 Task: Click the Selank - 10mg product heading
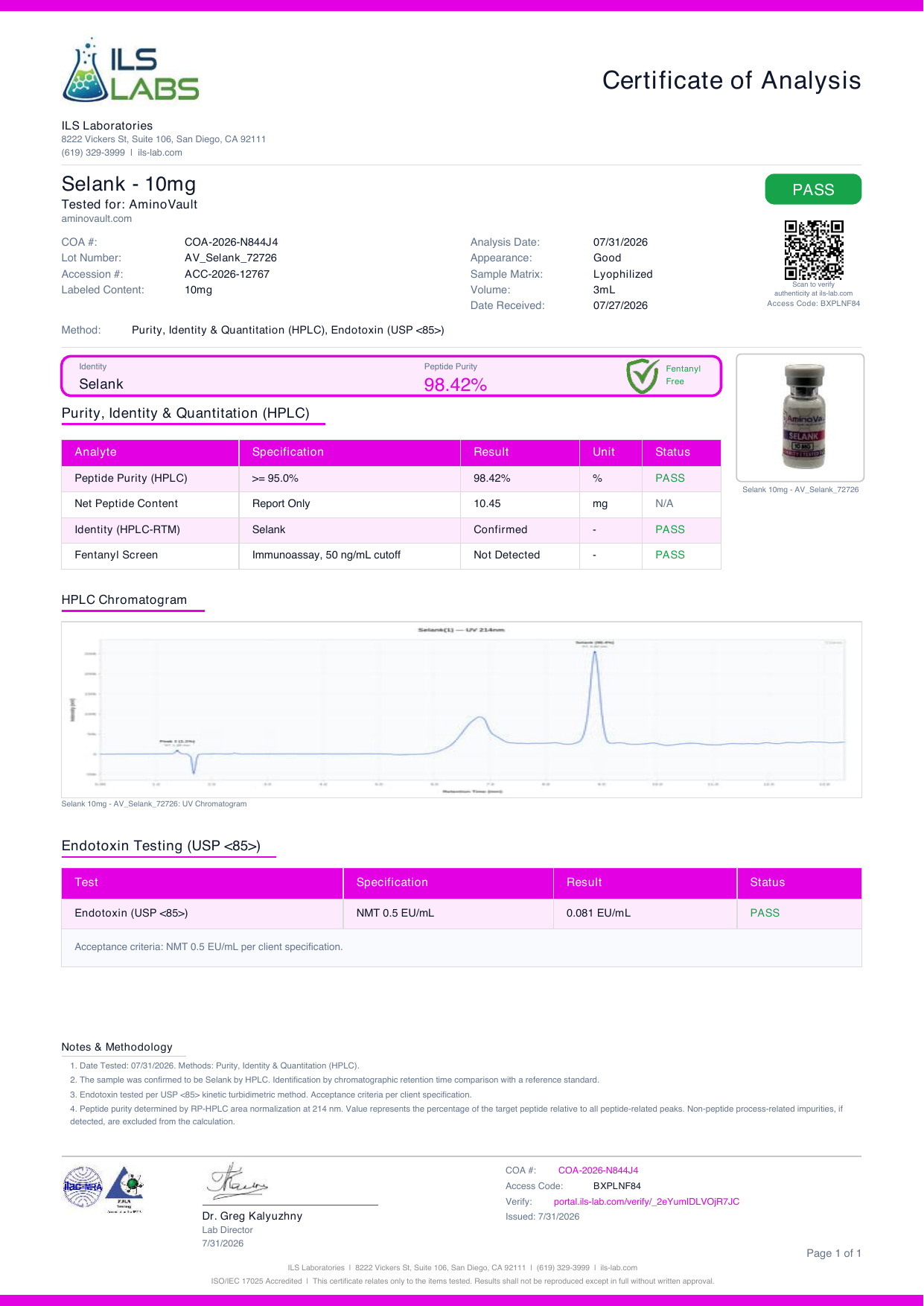(129, 184)
